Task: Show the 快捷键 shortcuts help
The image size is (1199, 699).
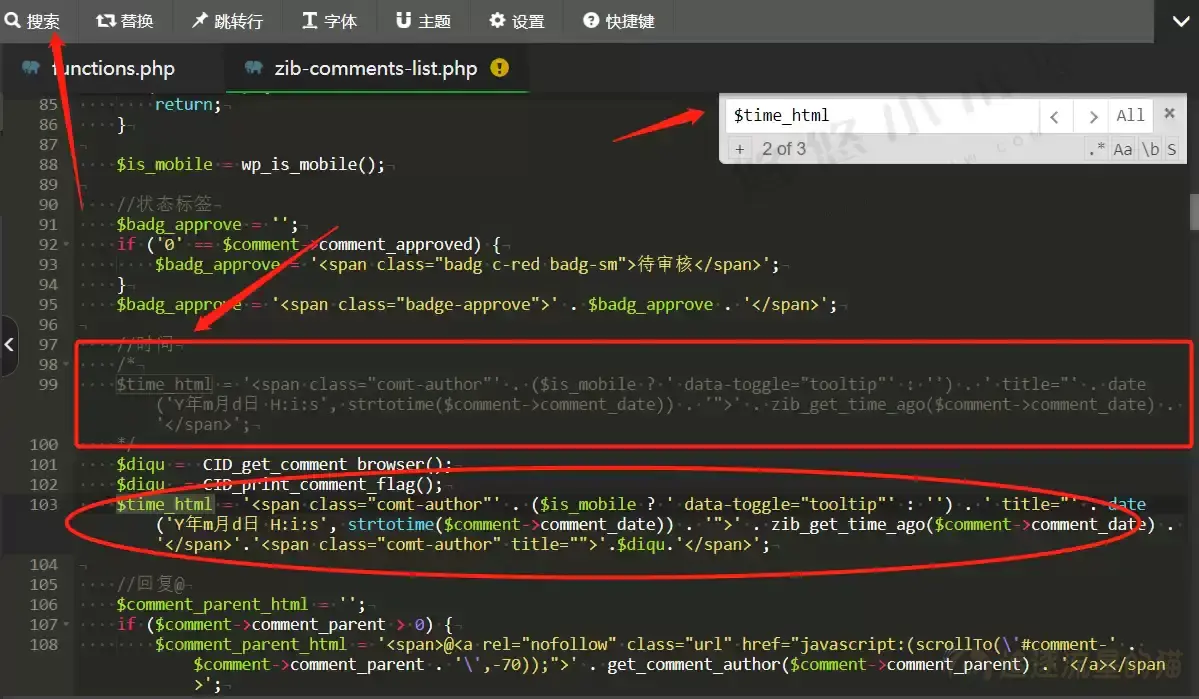Action: 619,21
